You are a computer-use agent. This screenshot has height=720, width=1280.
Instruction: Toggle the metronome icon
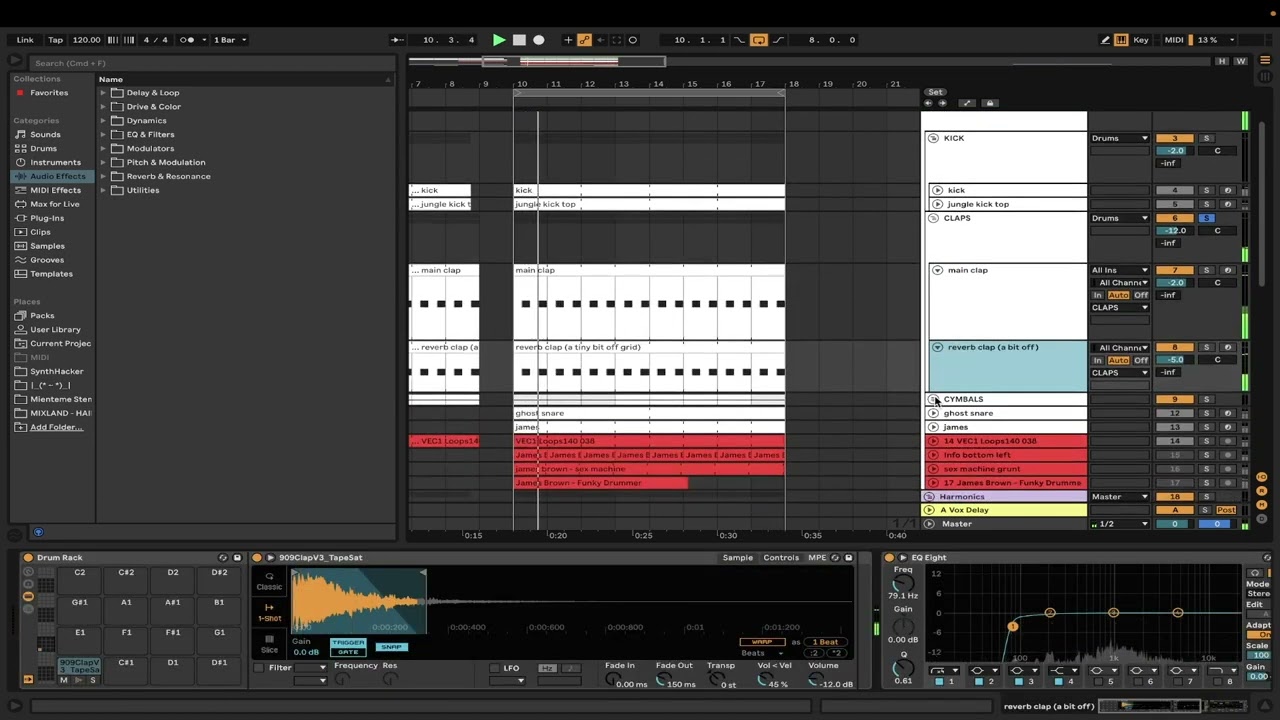pyautogui.click(x=187, y=40)
